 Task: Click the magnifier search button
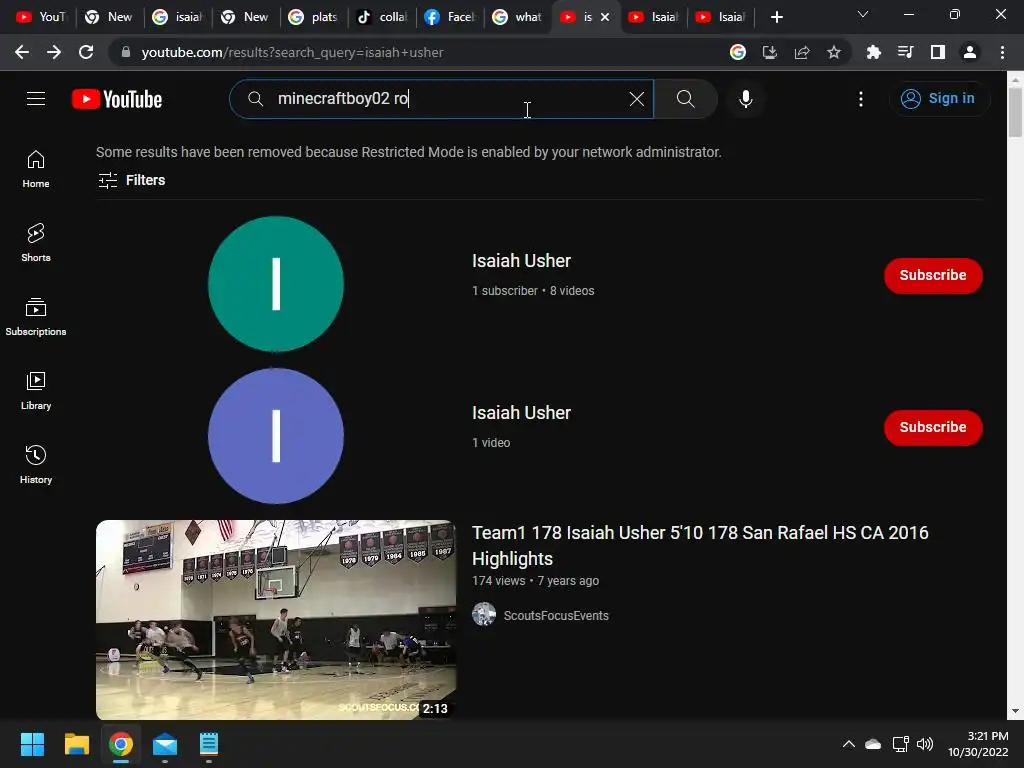coord(685,99)
